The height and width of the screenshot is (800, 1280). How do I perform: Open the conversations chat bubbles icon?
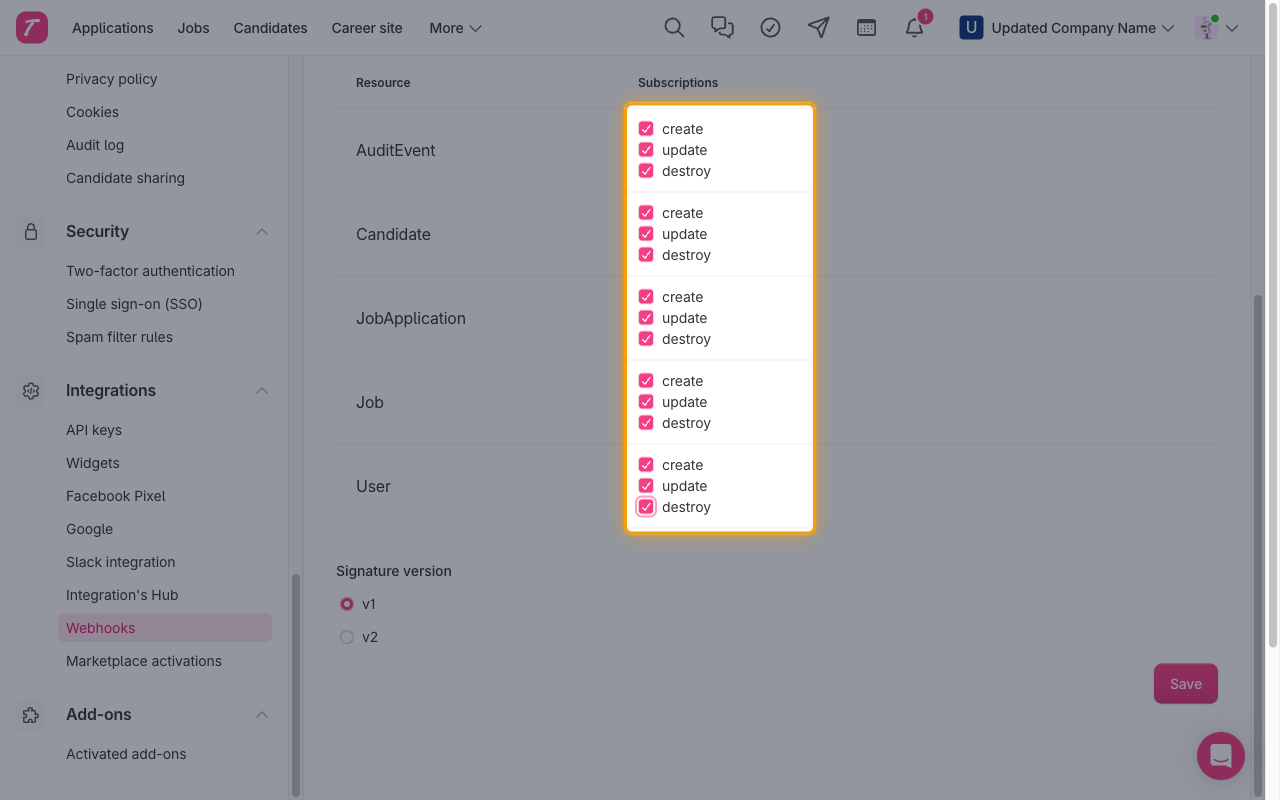point(722,28)
